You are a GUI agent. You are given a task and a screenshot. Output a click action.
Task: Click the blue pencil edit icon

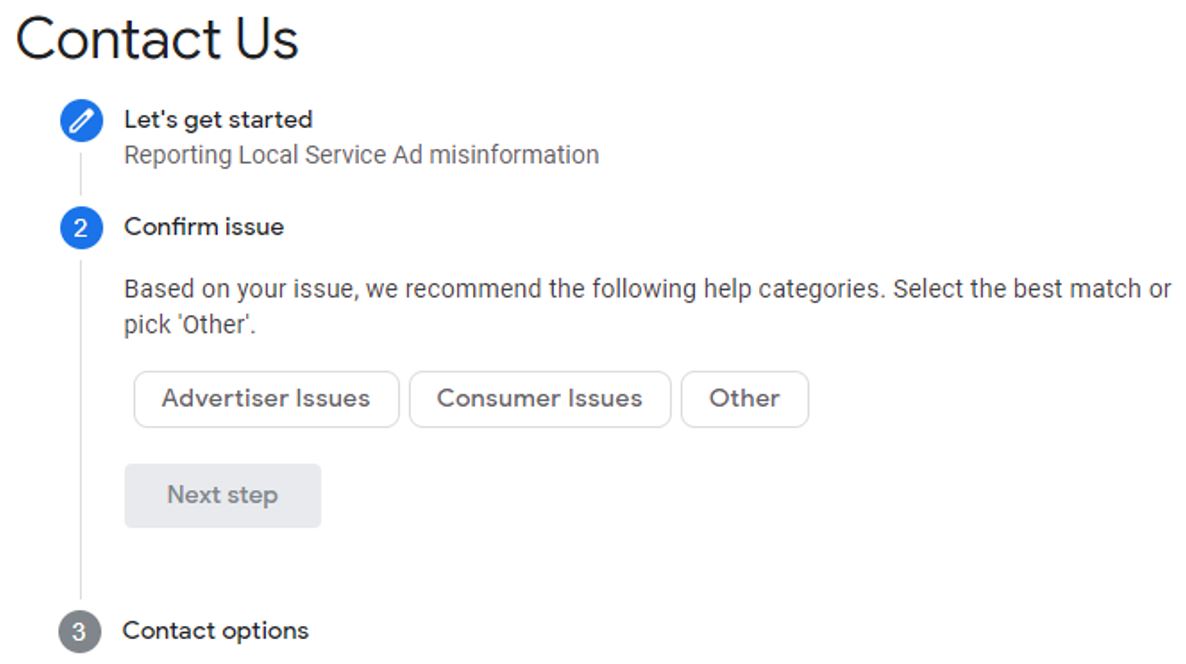(82, 121)
